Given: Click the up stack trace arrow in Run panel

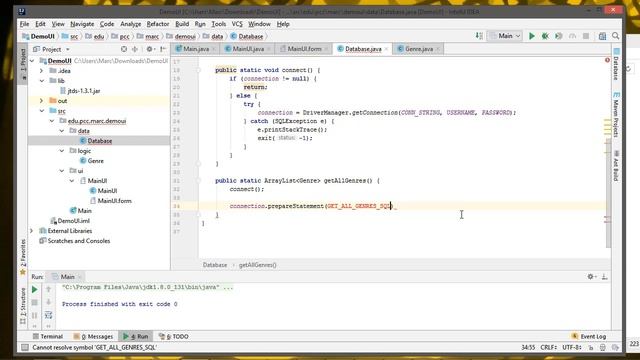Looking at the screenshot, I should (x=48, y=289).
